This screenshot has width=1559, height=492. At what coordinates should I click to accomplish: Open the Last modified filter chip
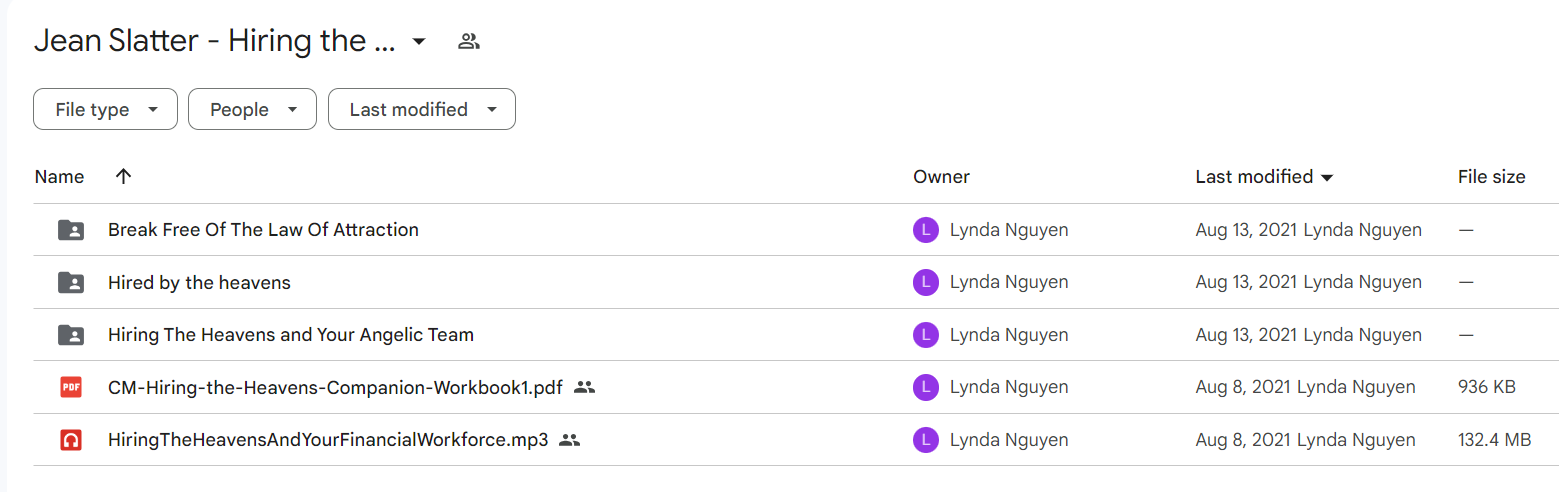(422, 109)
